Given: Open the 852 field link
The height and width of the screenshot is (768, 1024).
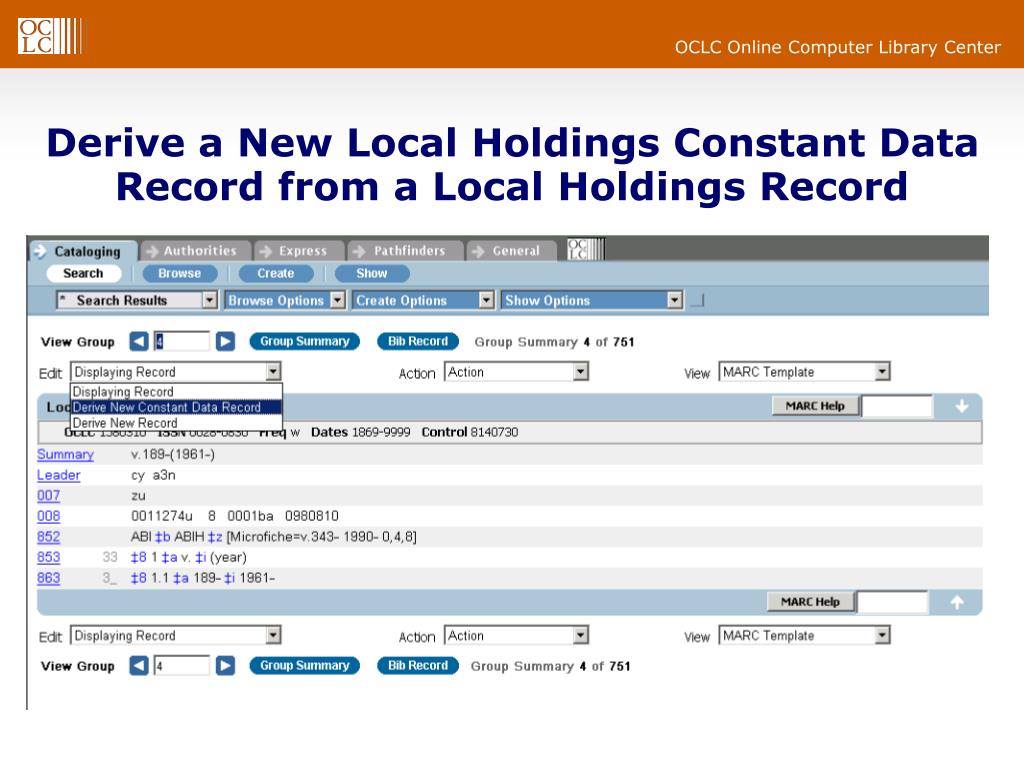Looking at the screenshot, I should pos(48,537).
